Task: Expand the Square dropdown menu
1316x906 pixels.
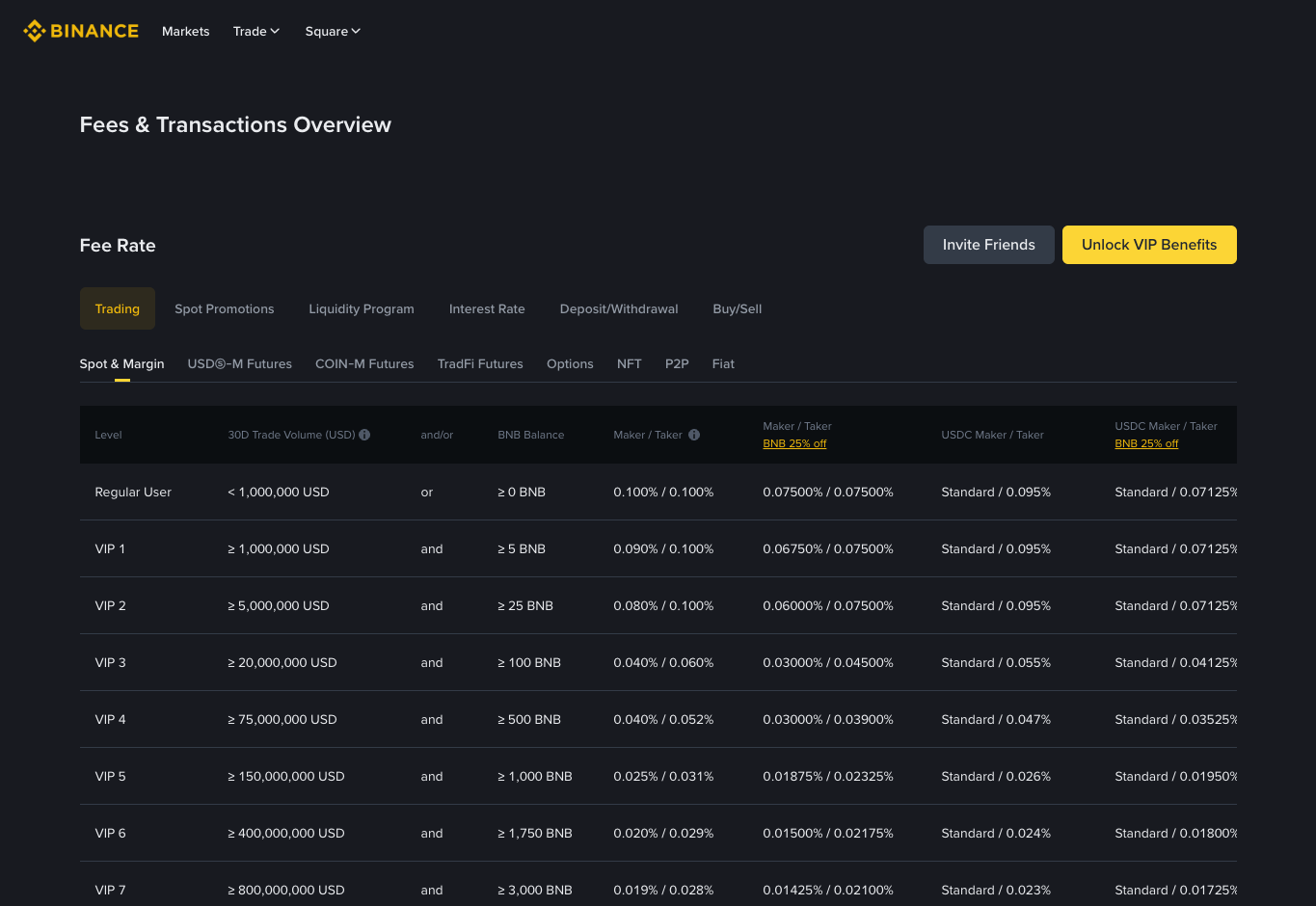Action: (333, 31)
